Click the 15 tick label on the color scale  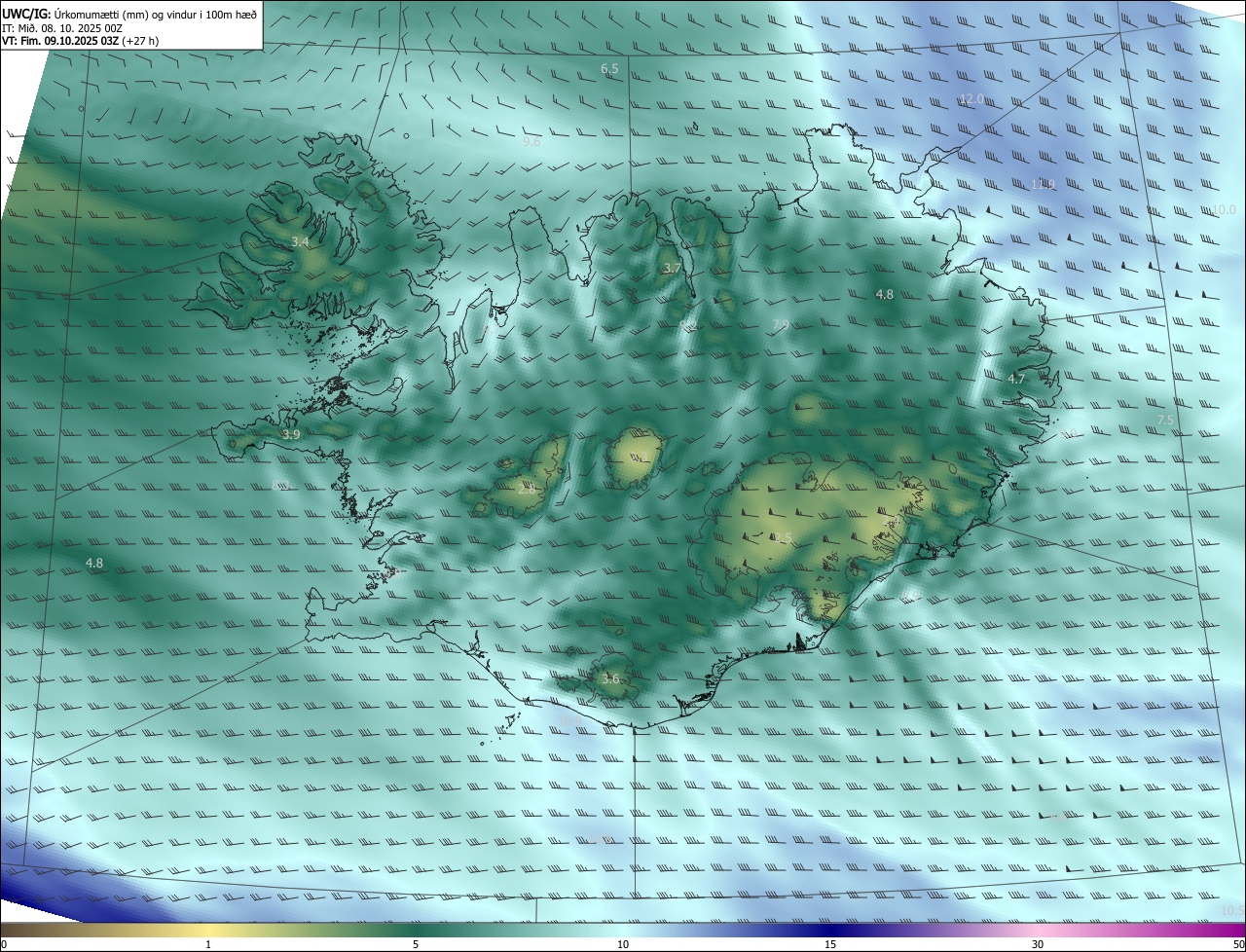pyautogui.click(x=830, y=944)
